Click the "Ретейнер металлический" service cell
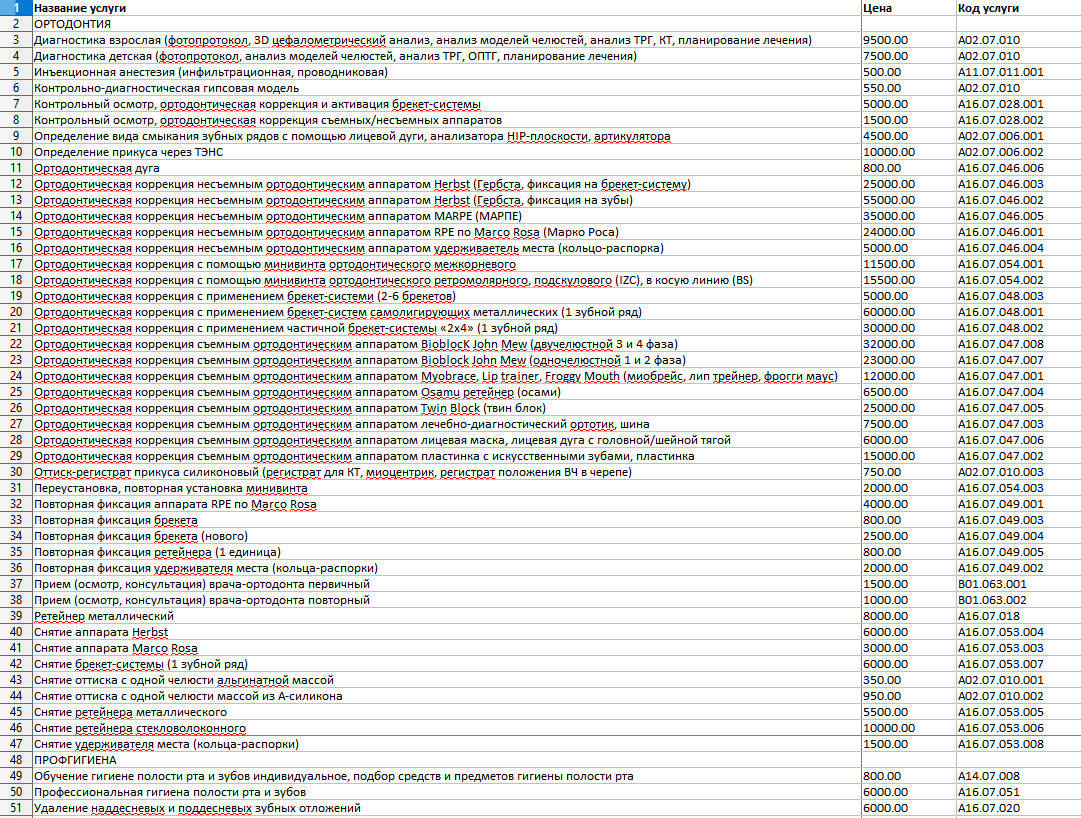 coord(104,616)
